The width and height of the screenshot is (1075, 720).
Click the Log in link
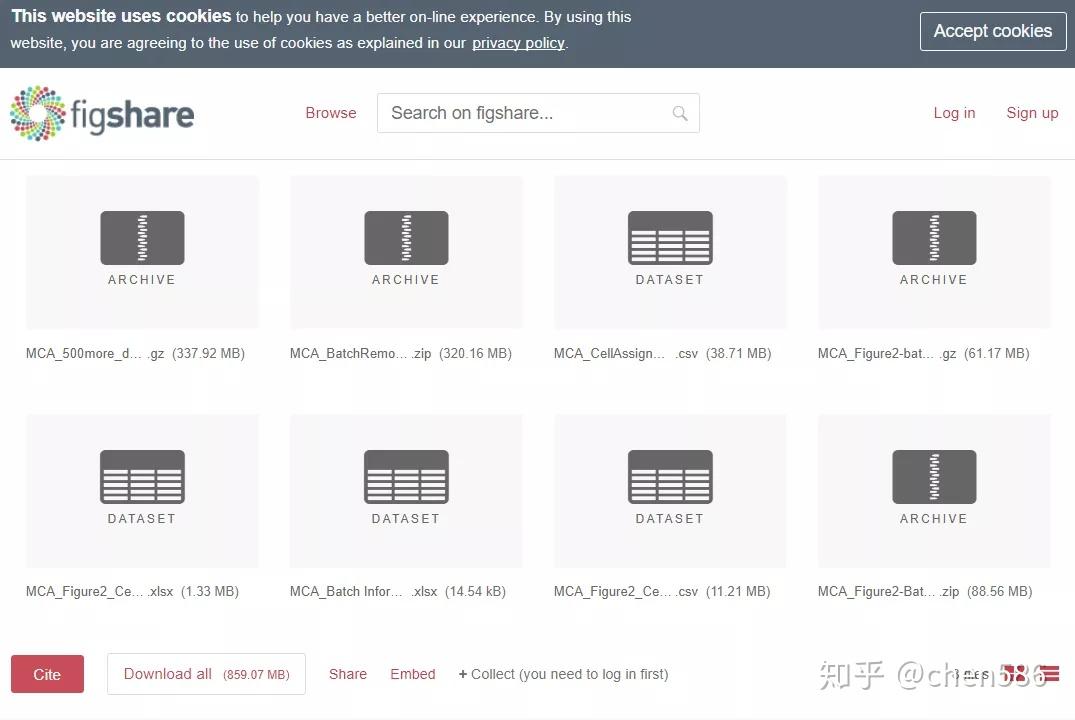(x=954, y=113)
